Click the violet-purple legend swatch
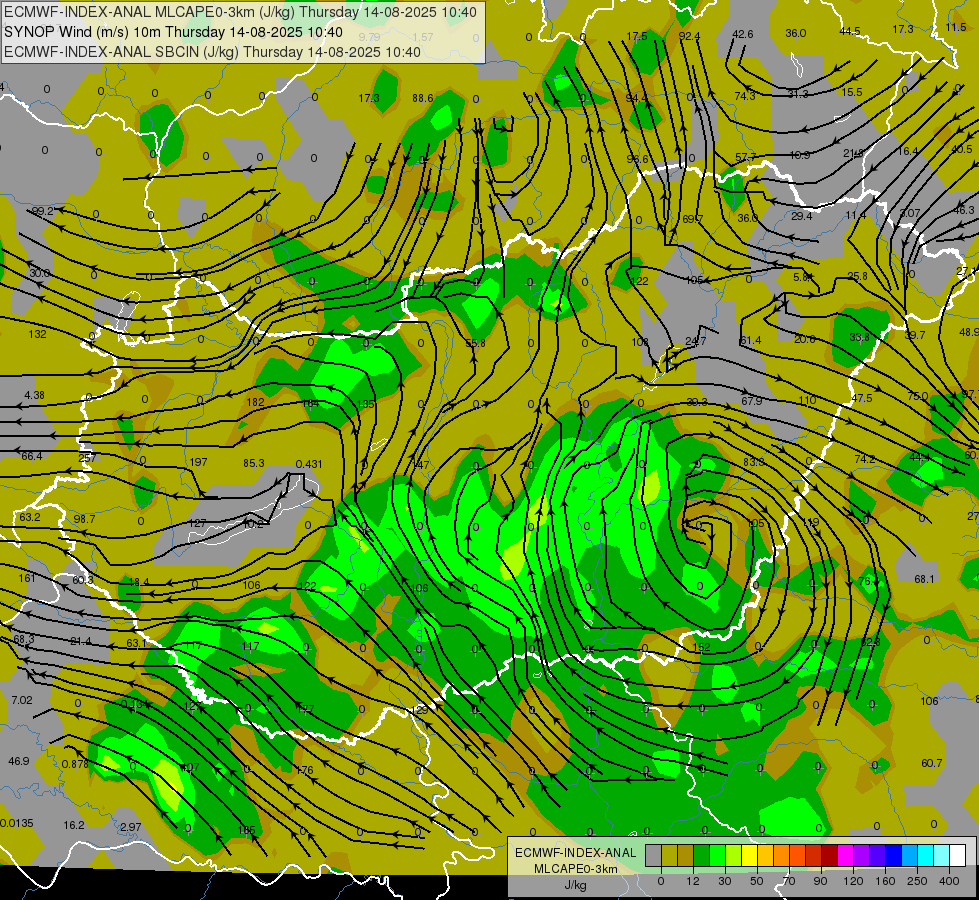Viewport: 979px width, 900px height. coord(862,855)
